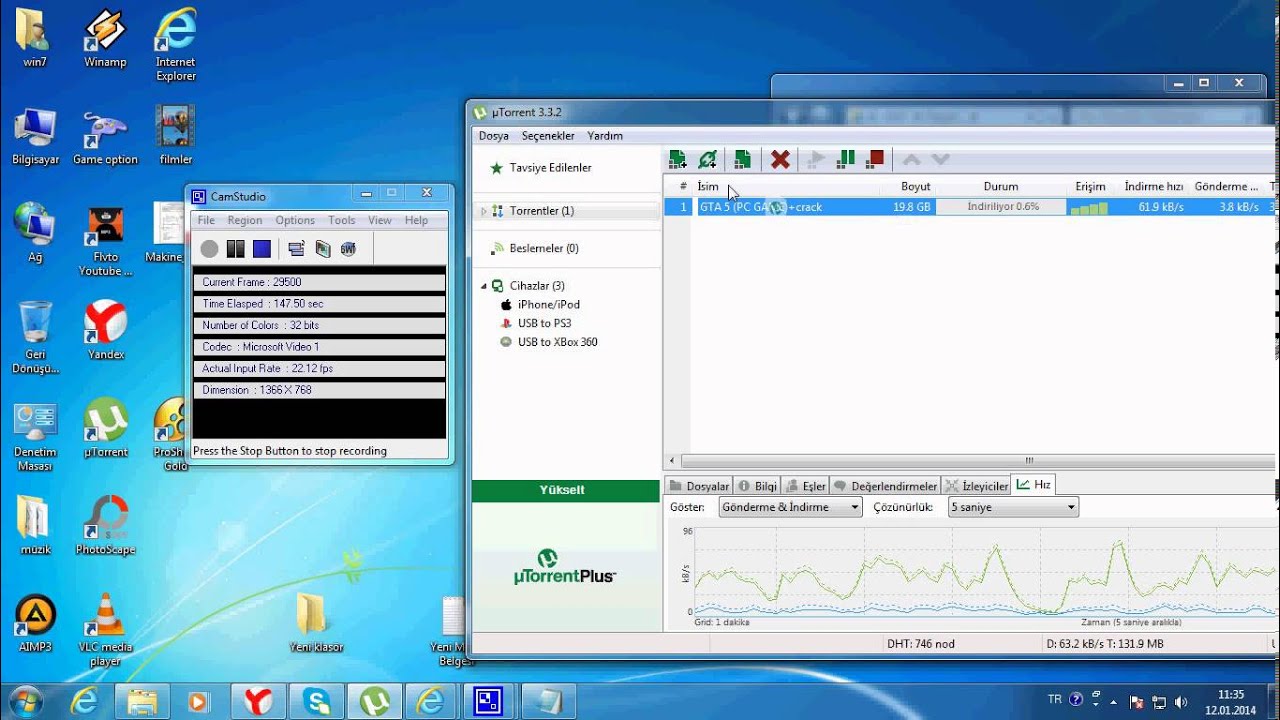Click the greyed Start torrent play icon
This screenshot has height=720, width=1280.
tap(816, 159)
